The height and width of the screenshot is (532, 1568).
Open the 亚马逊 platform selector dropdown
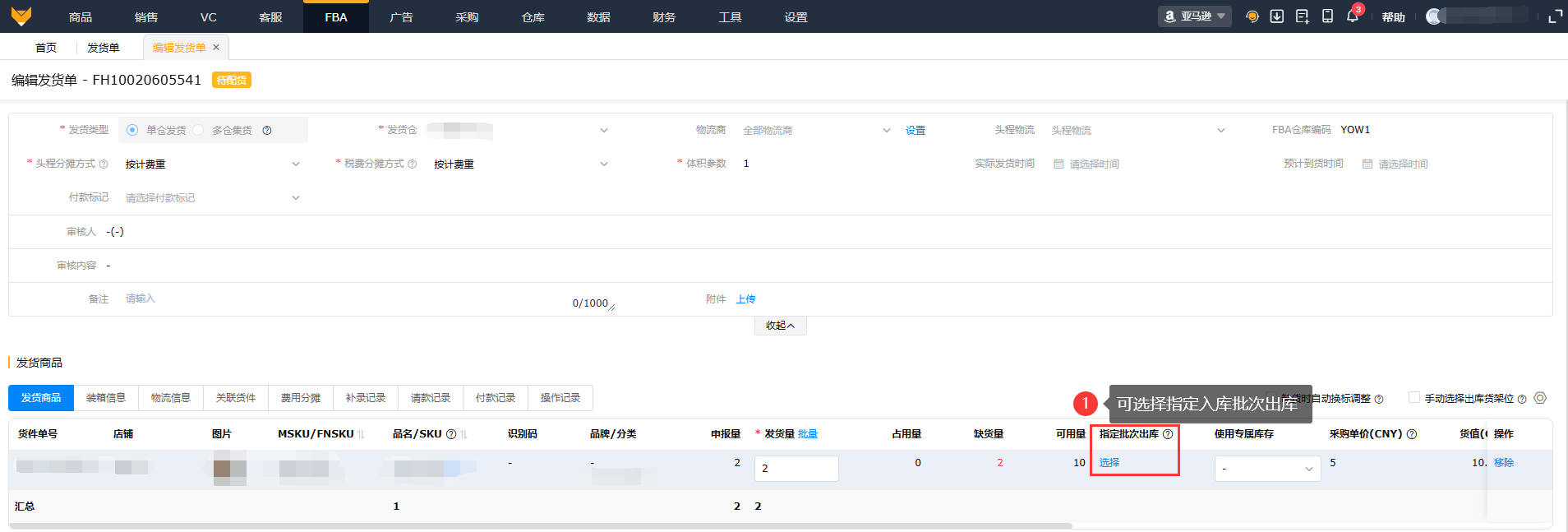click(x=1195, y=16)
